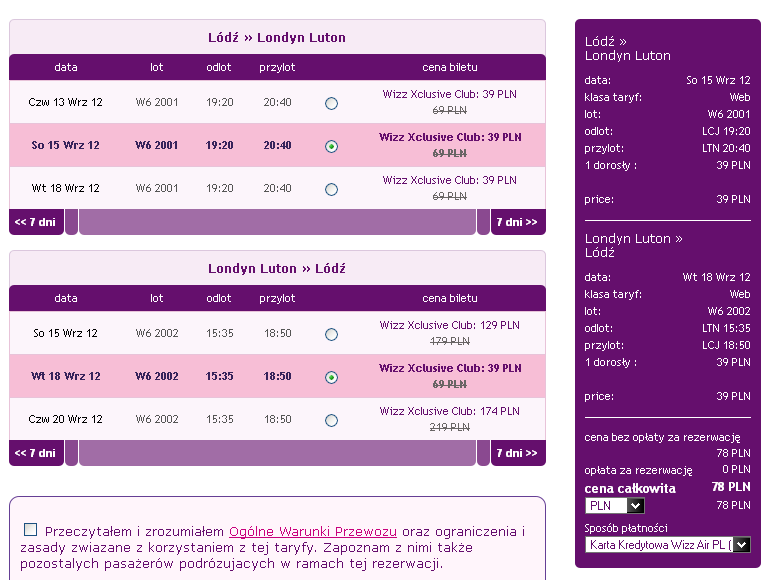Open the Sposób płatności payment method dropdown
The height and width of the screenshot is (580, 771).
[x=668, y=545]
